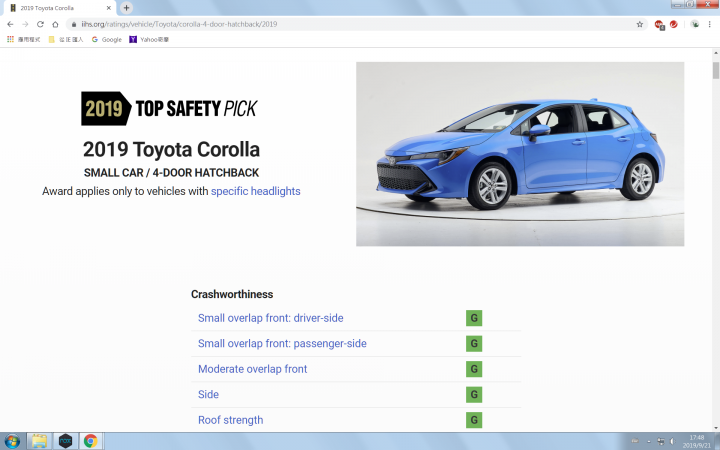Click the scrollbar up arrow
The height and width of the screenshot is (450, 720).
715,53
